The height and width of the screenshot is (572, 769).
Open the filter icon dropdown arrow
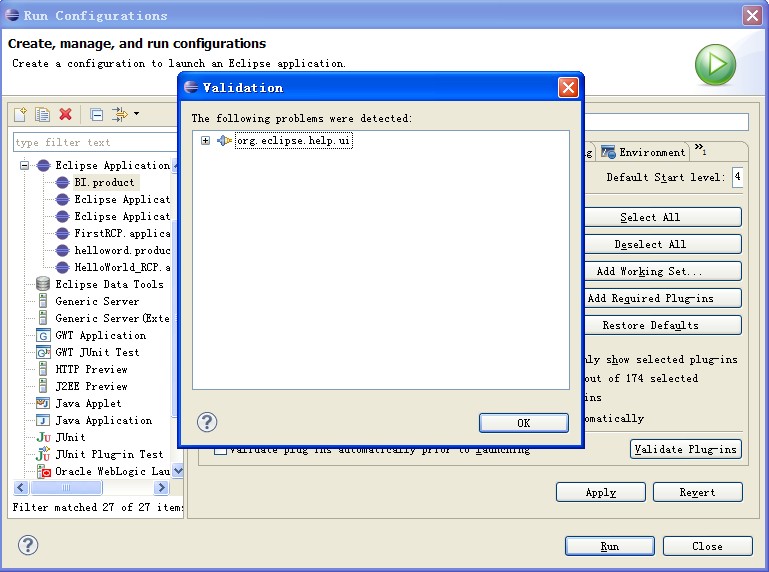(136, 114)
